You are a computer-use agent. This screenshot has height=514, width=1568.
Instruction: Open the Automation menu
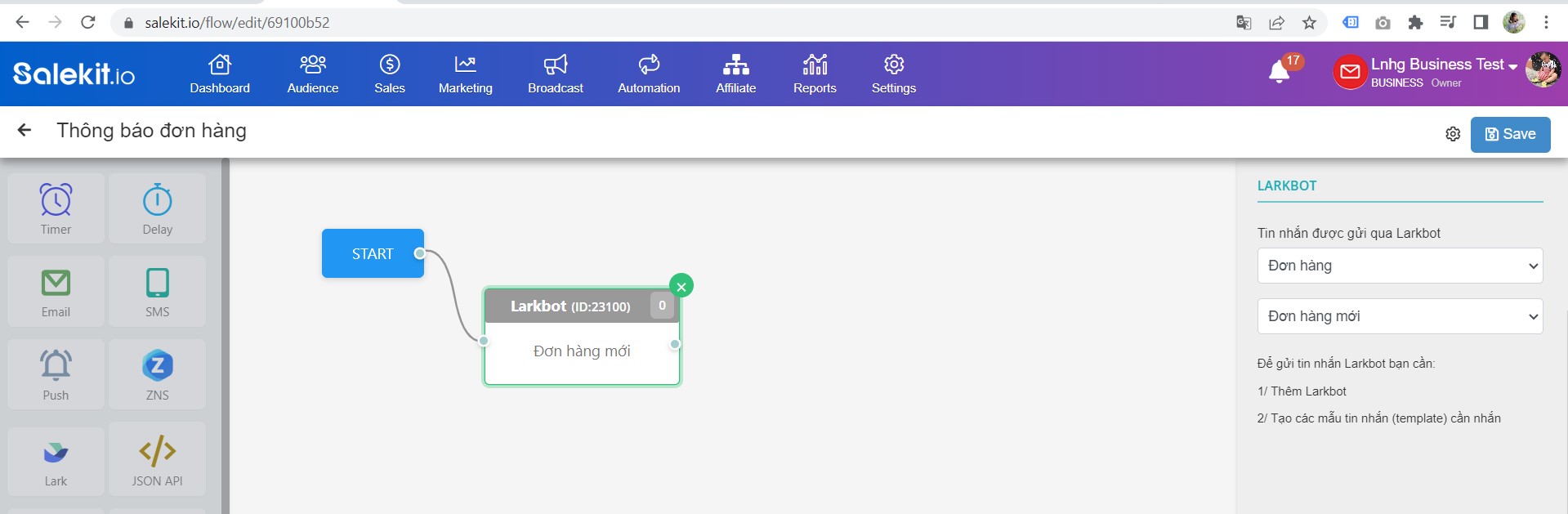pyautogui.click(x=649, y=74)
